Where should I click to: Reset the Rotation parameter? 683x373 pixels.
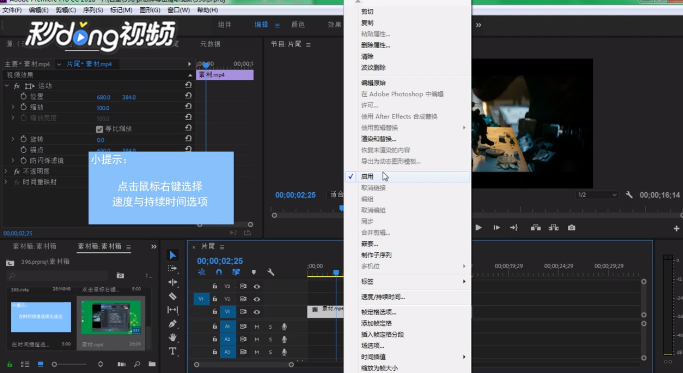(188, 139)
